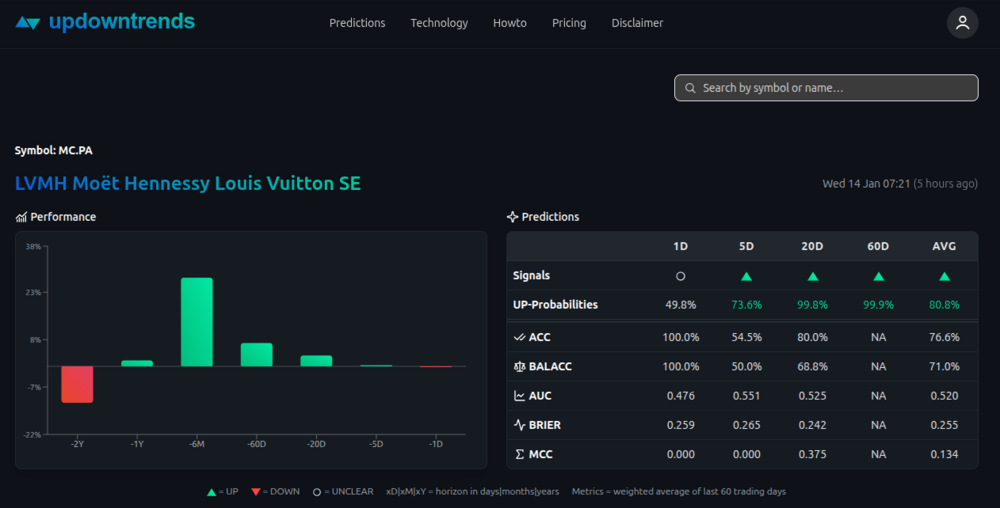Click the LVMH Moët Hennessy Louis Vuitton SE title
Screen dimensions: 1000x508
[188, 184]
